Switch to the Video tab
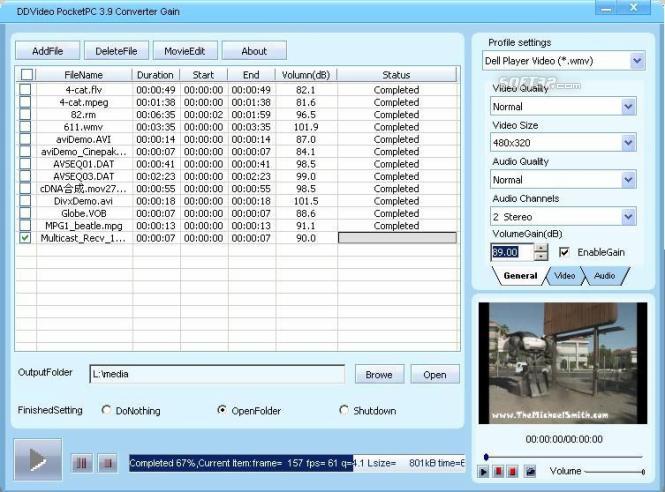This screenshot has height=492, width=665. [564, 276]
